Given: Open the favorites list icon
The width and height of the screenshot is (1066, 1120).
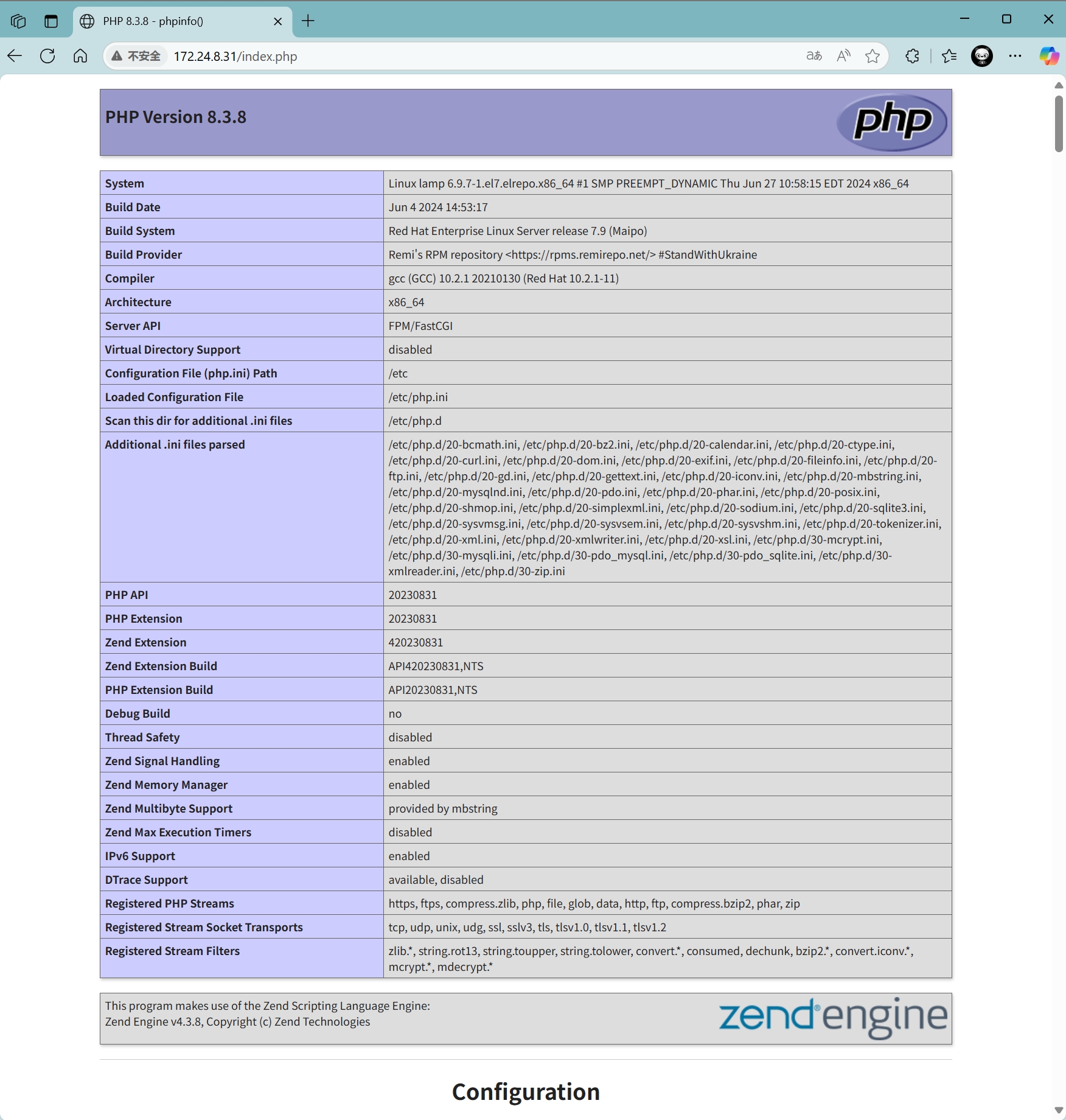Looking at the screenshot, I should point(949,56).
